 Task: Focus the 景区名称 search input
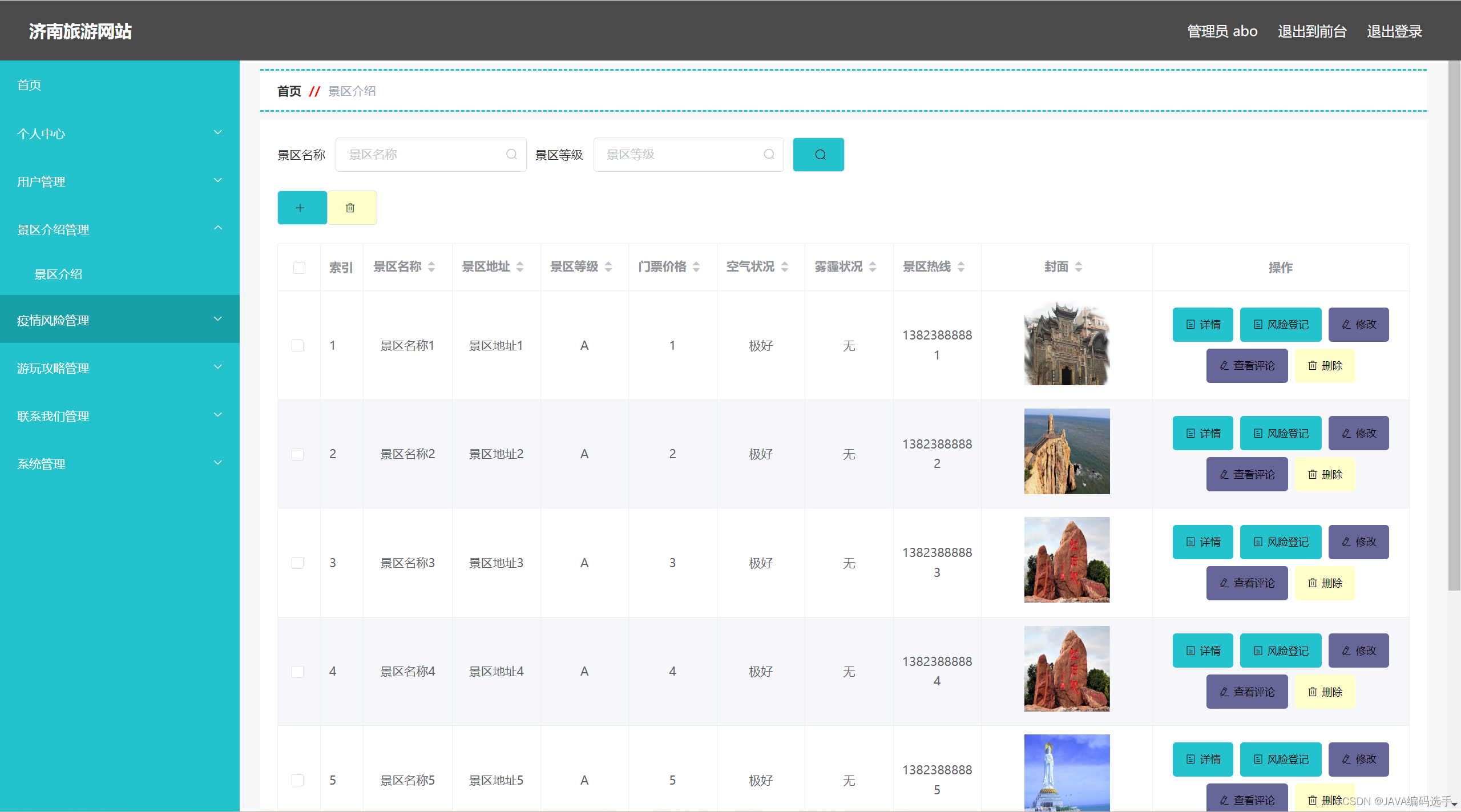pos(431,155)
